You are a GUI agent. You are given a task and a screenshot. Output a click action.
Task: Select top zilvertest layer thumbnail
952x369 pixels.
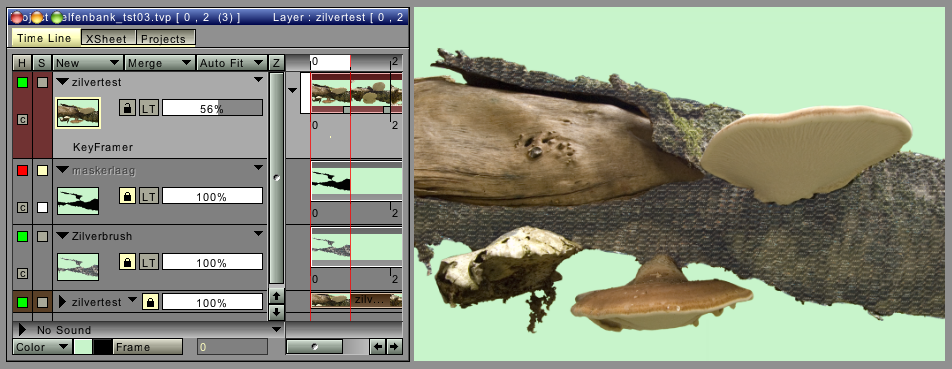(x=78, y=113)
